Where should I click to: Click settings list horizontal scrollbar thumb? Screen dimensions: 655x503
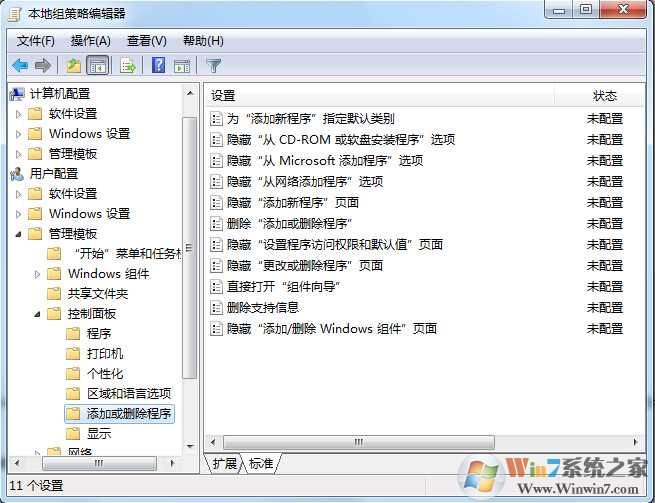359,442
